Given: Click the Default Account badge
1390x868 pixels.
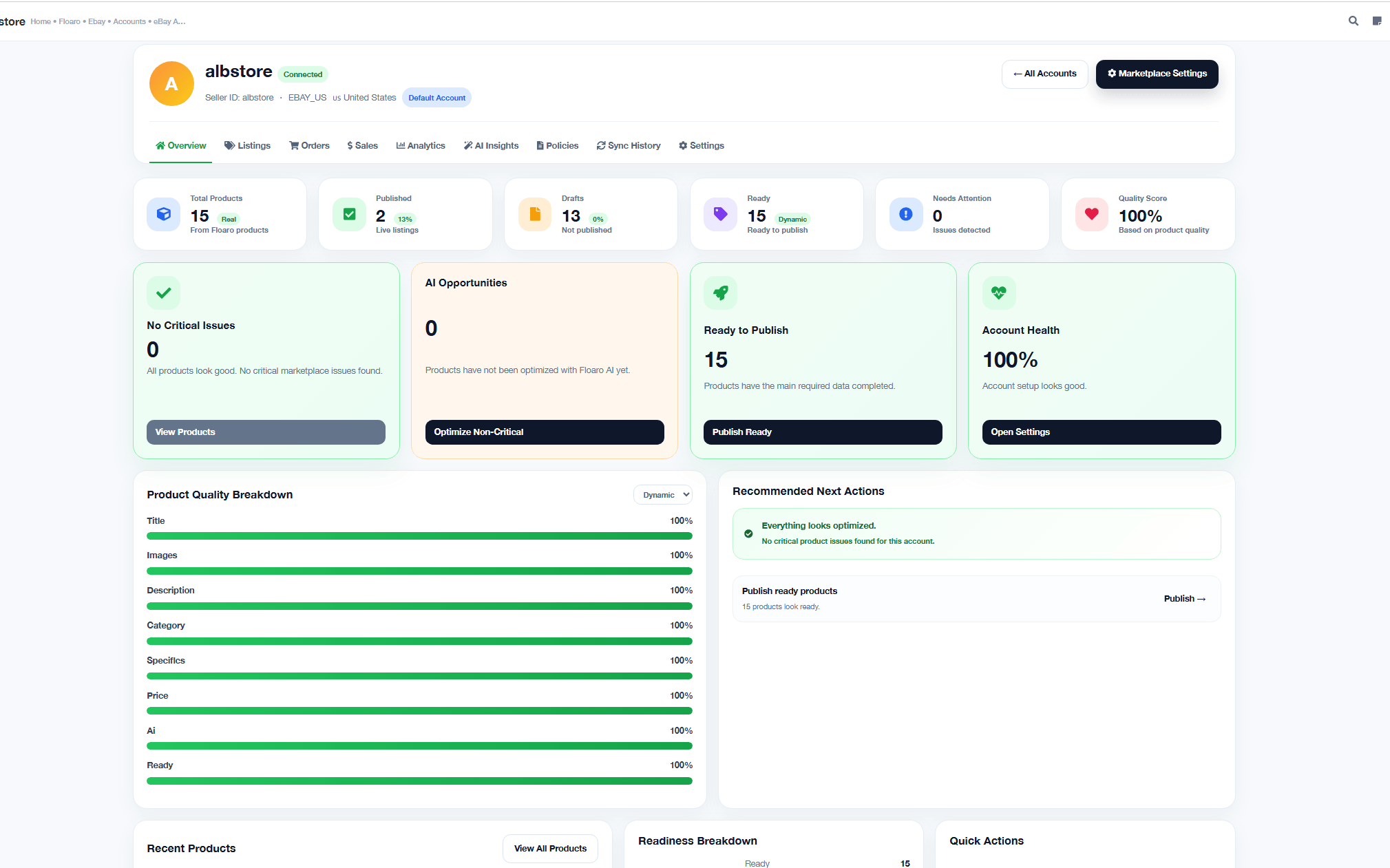Looking at the screenshot, I should point(436,98).
